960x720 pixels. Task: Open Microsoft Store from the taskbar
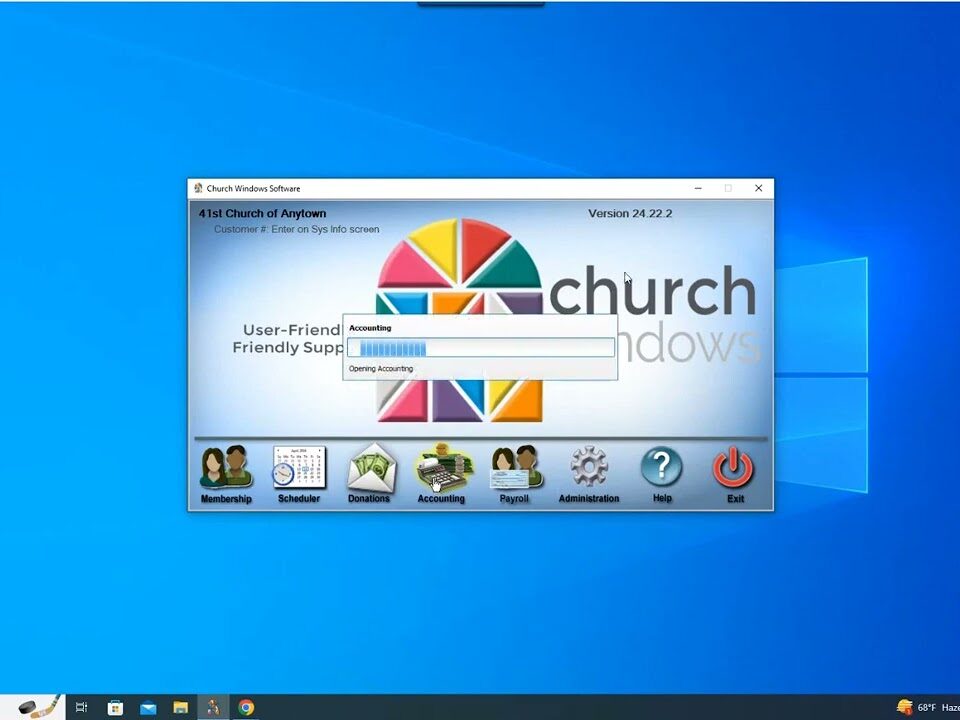pos(115,708)
